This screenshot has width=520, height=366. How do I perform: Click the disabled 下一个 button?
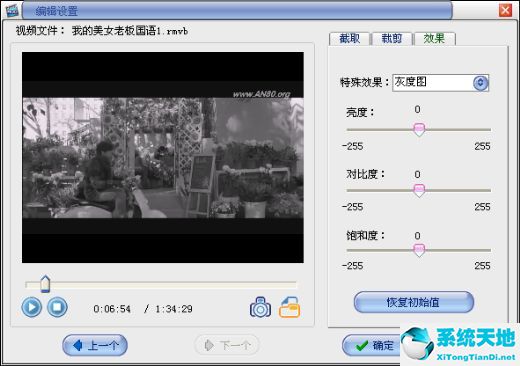[227, 345]
